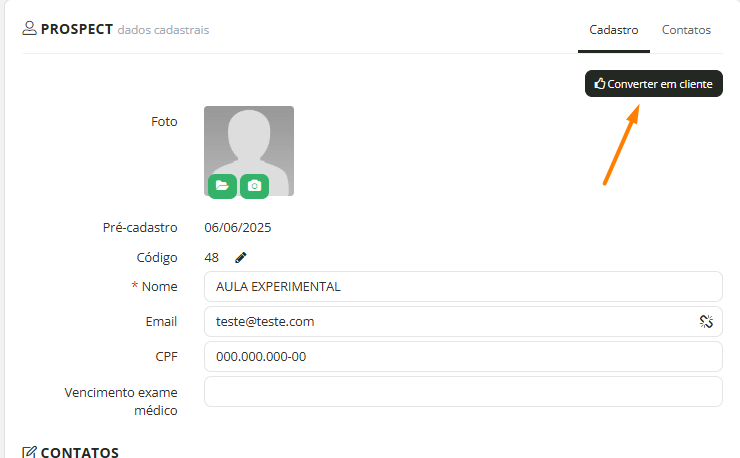The height and width of the screenshot is (458, 740).
Task: Click the 'dados cadastrais' subtitle
Action: tap(163, 30)
